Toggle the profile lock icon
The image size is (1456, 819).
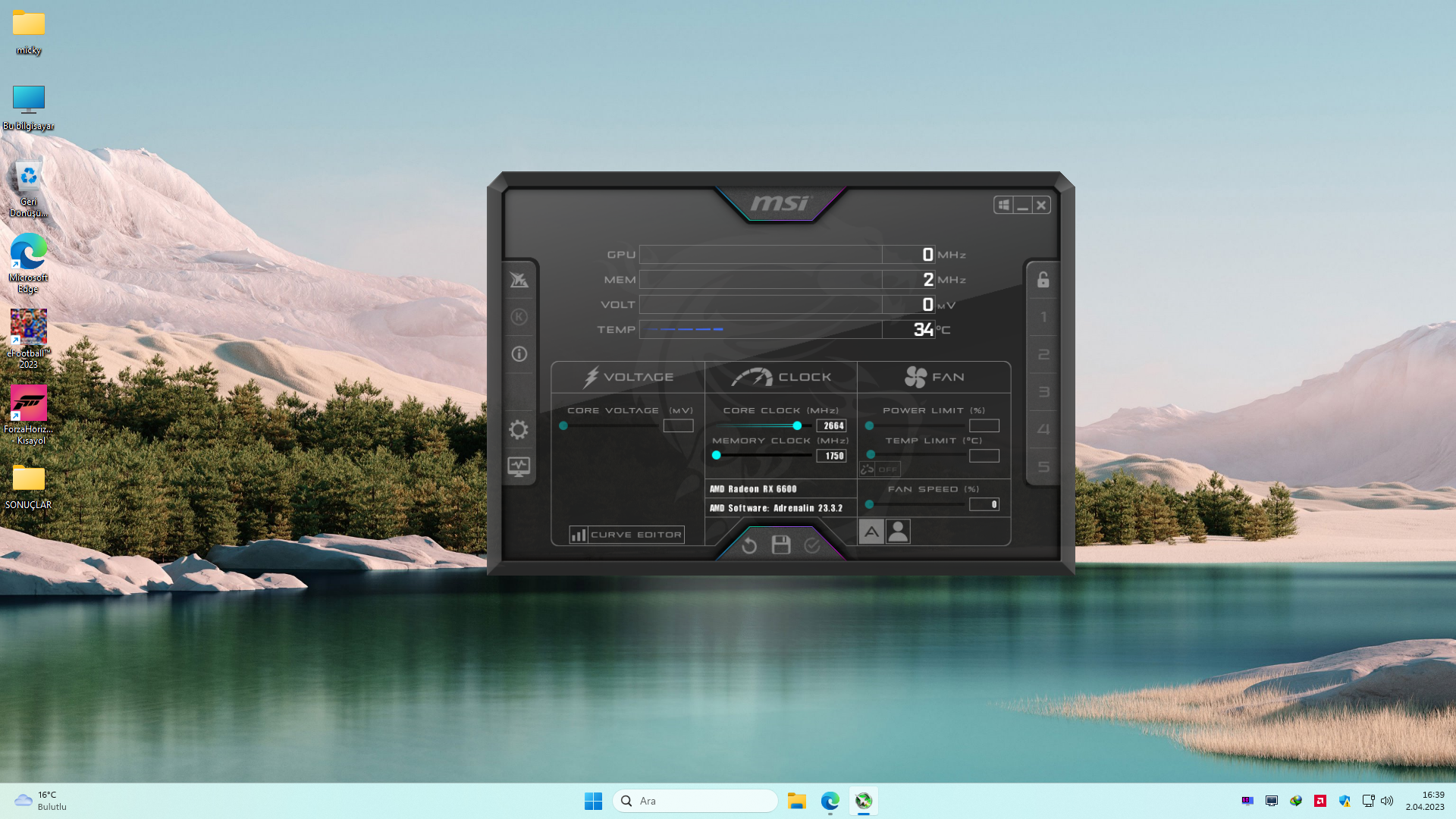1043,280
